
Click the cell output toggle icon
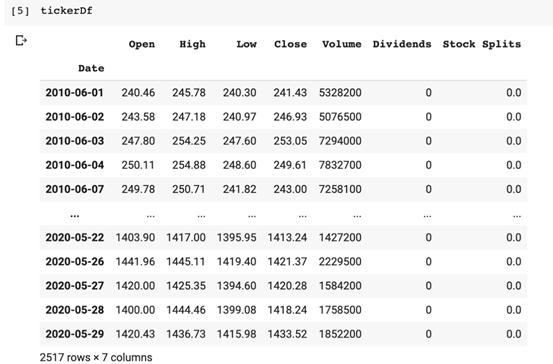pyautogui.click(x=21, y=41)
